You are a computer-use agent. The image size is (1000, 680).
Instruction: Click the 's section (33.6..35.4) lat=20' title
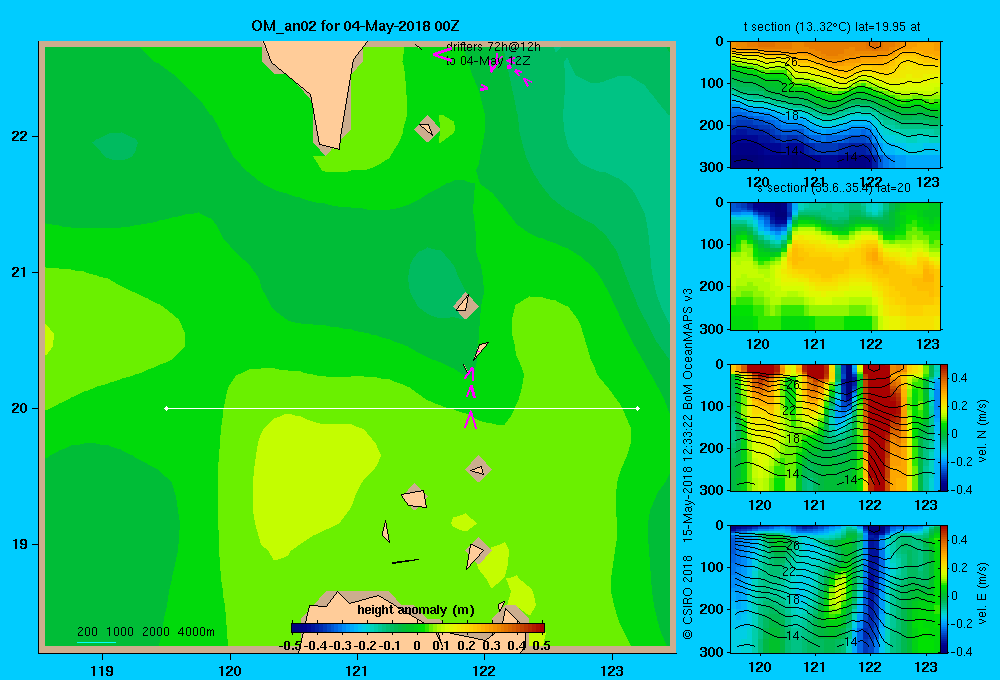[x=833, y=188]
